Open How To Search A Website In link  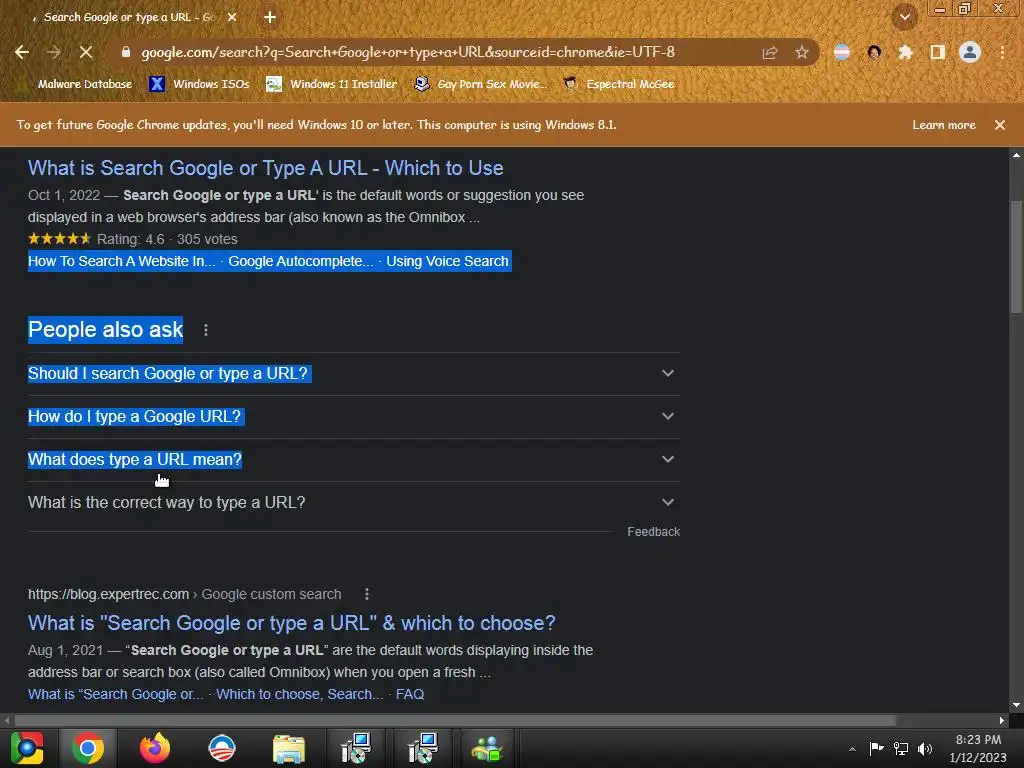click(121, 261)
